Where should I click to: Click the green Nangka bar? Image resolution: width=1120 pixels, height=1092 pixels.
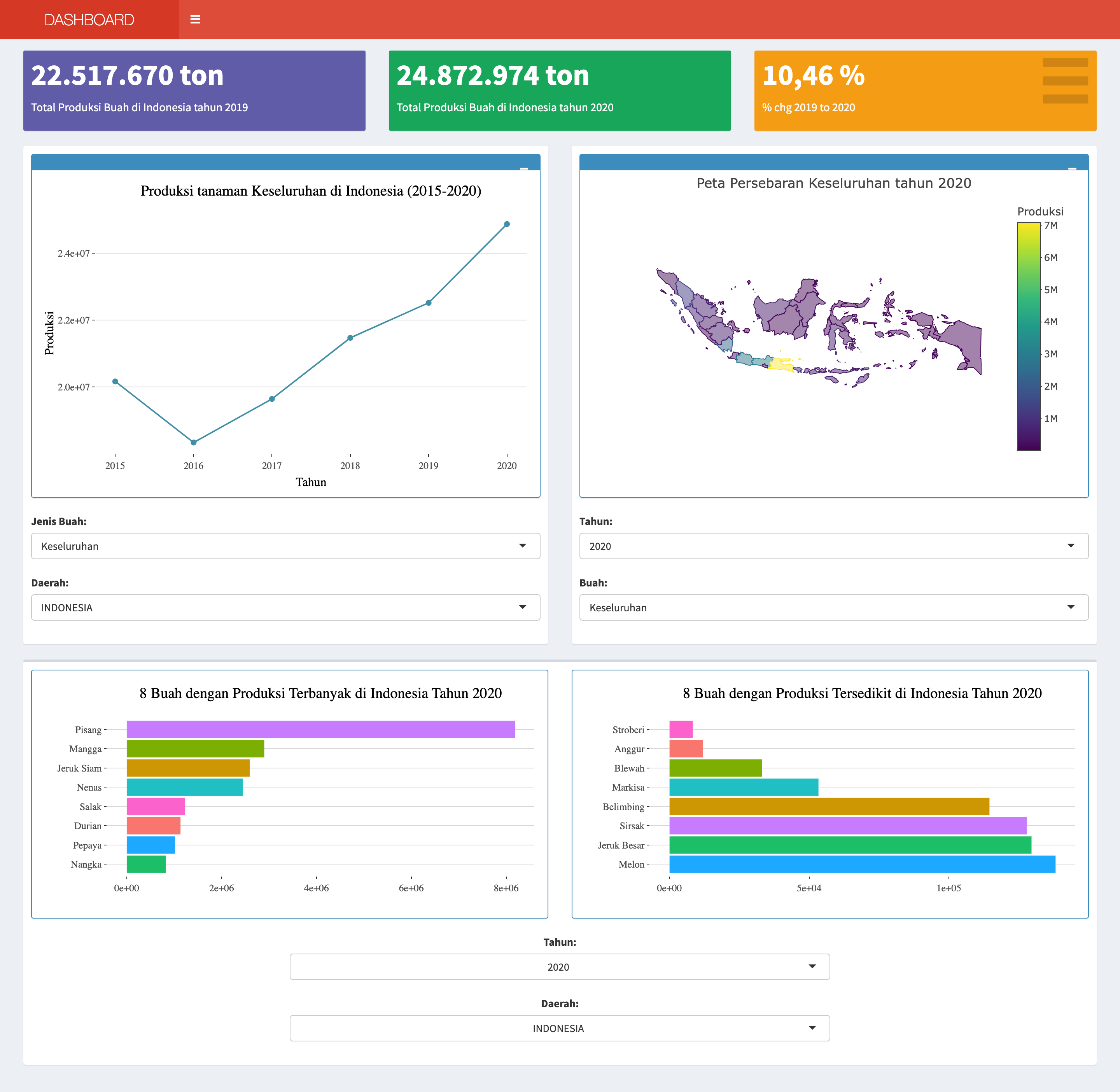point(146,864)
